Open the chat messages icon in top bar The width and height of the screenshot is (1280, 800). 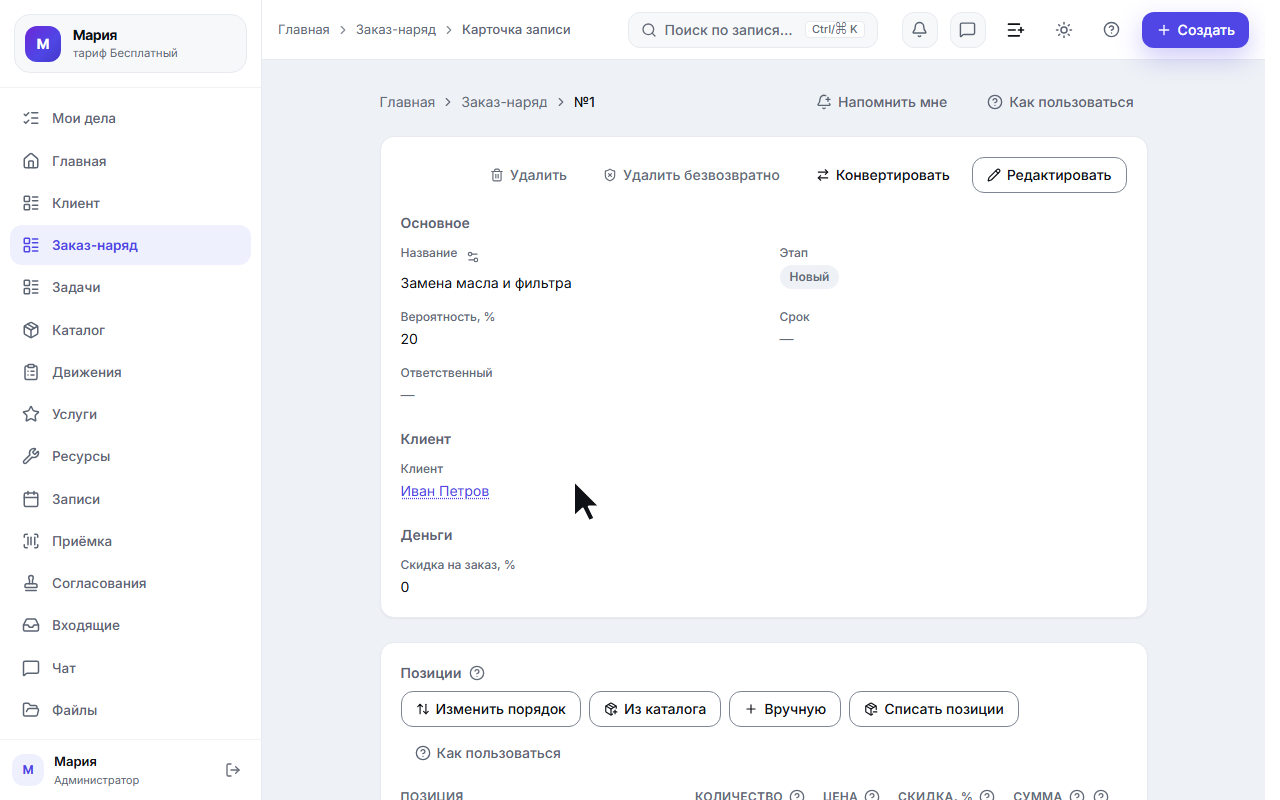pyautogui.click(x=967, y=30)
